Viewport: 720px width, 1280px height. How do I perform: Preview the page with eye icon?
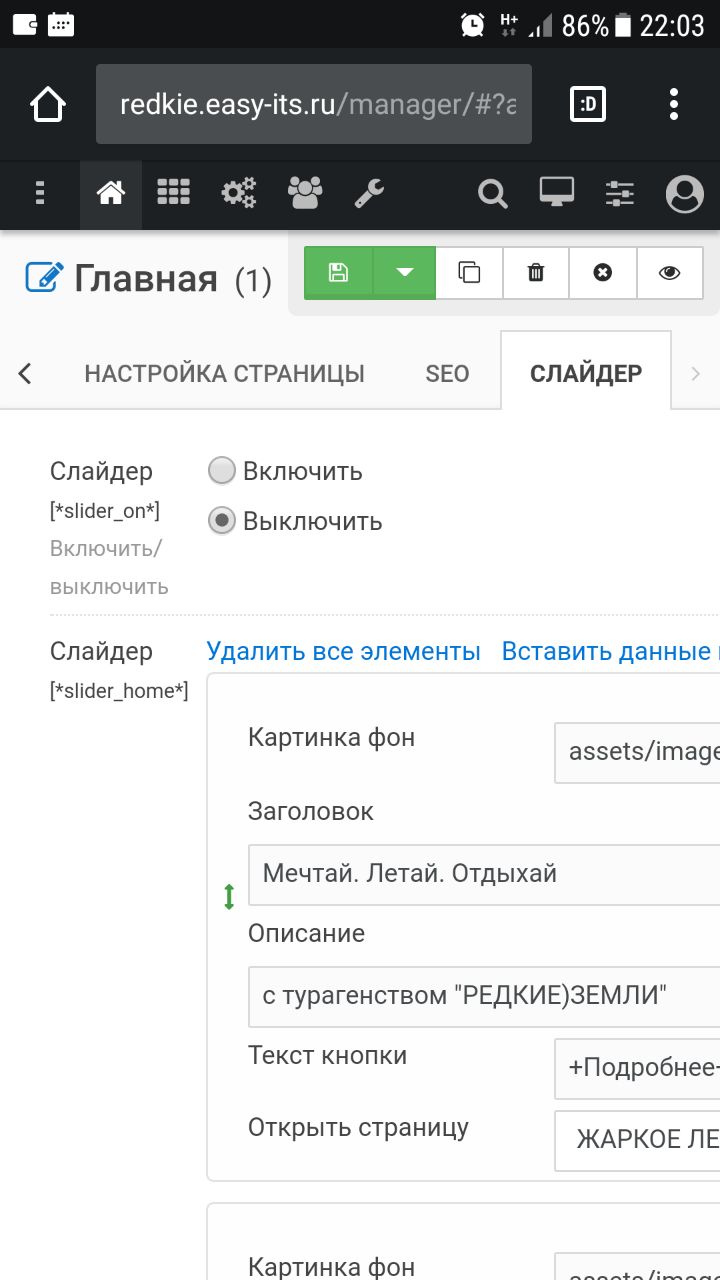point(669,273)
